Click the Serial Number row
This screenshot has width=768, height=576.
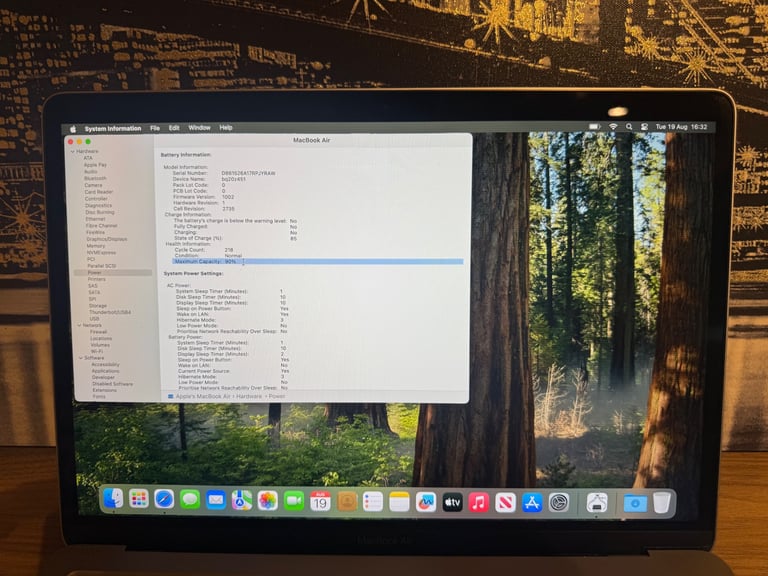pos(224,173)
